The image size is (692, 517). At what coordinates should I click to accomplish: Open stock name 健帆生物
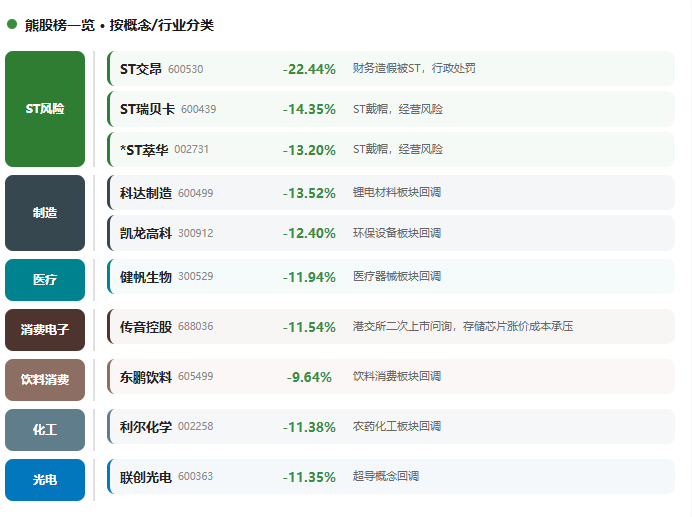click(146, 277)
